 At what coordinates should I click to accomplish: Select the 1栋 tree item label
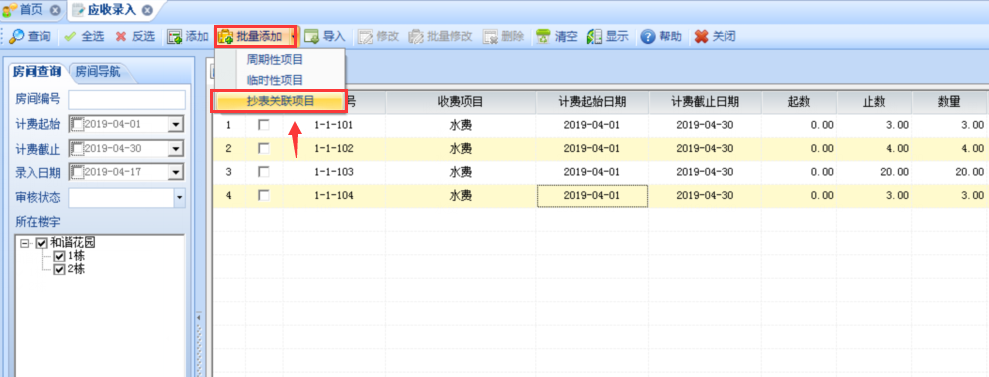76,256
